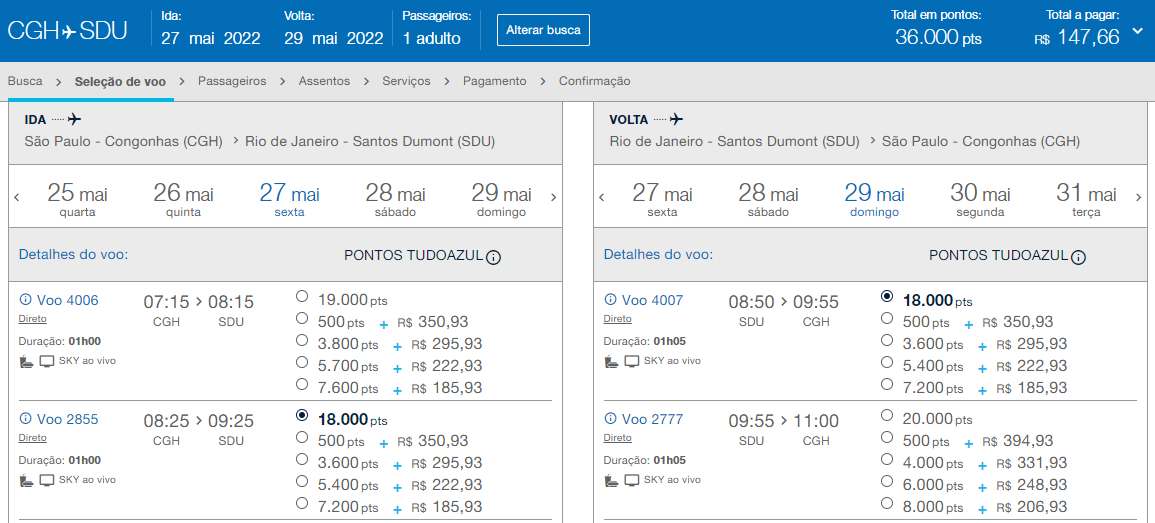Image resolution: width=1155 pixels, height=523 pixels.
Task: Go to later dates in VOLTA date strip
Action: coord(1139,197)
